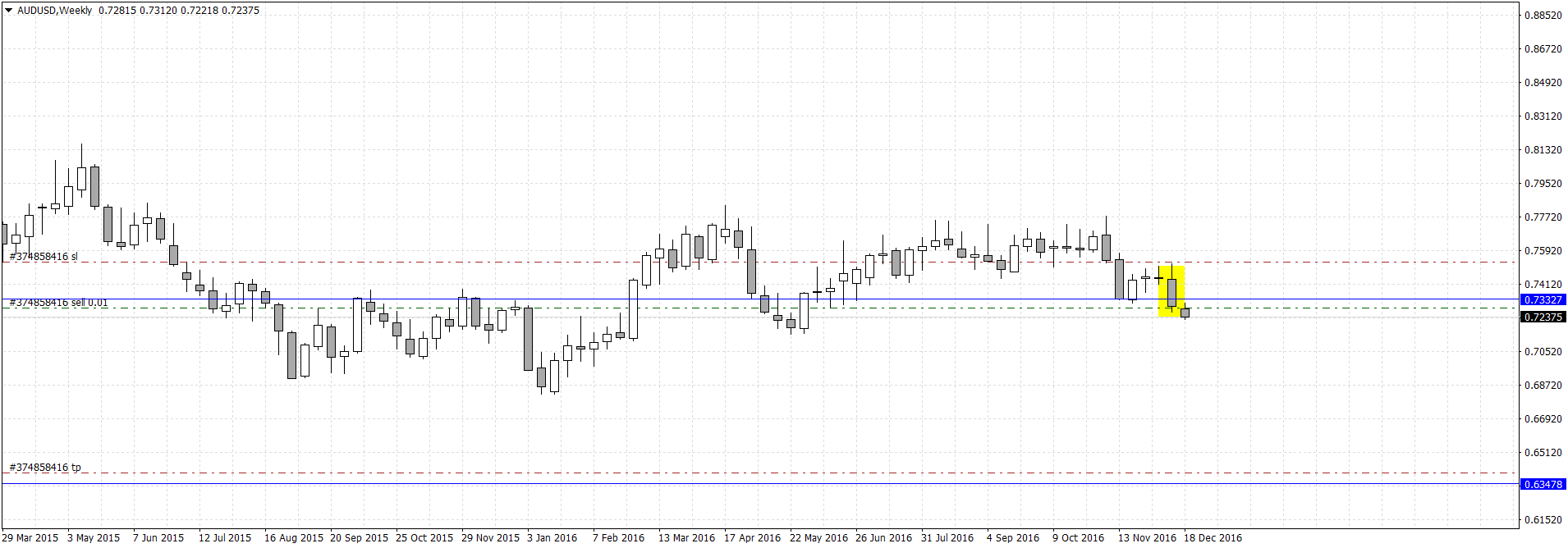Select the take profit label #374858416 tp
Screen dimensions: 1568x548
click(45, 468)
